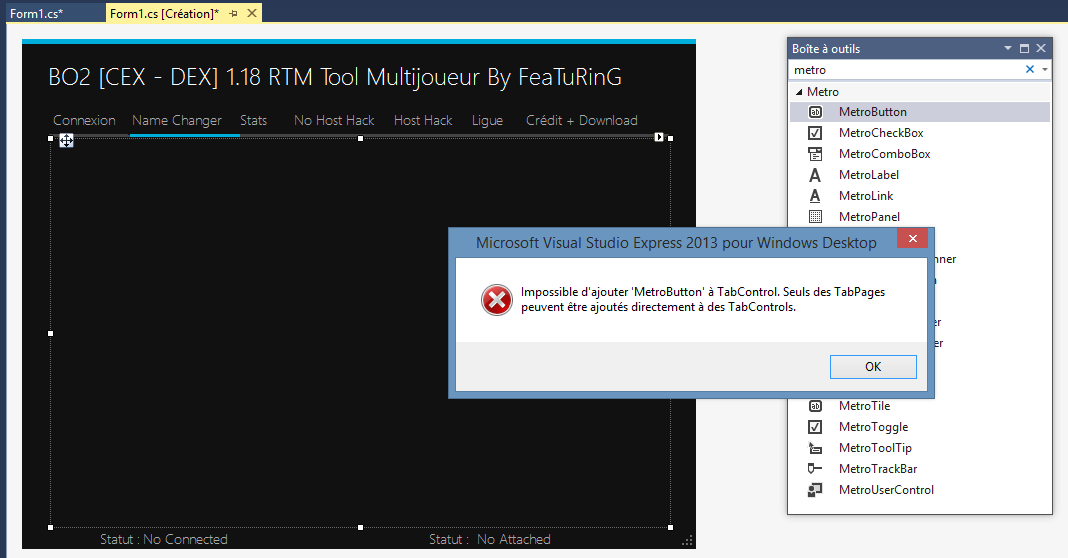The height and width of the screenshot is (558, 1068).
Task: Click the red error icon in dialog
Action: [x=497, y=300]
